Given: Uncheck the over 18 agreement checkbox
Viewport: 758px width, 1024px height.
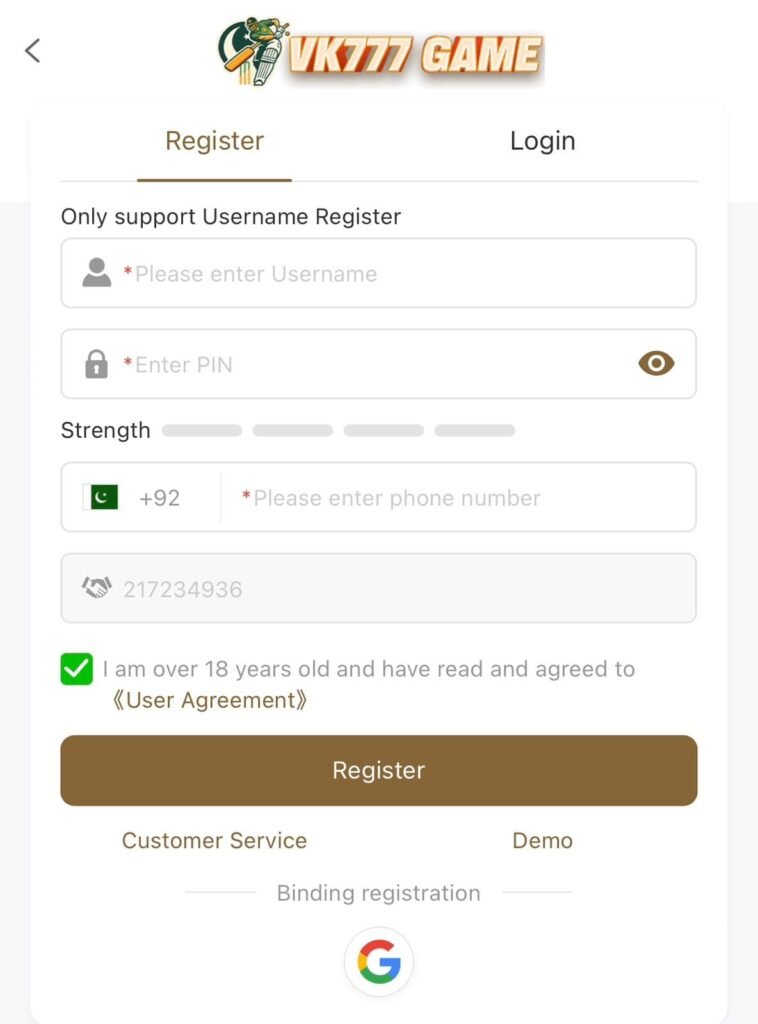Looking at the screenshot, I should (77, 669).
